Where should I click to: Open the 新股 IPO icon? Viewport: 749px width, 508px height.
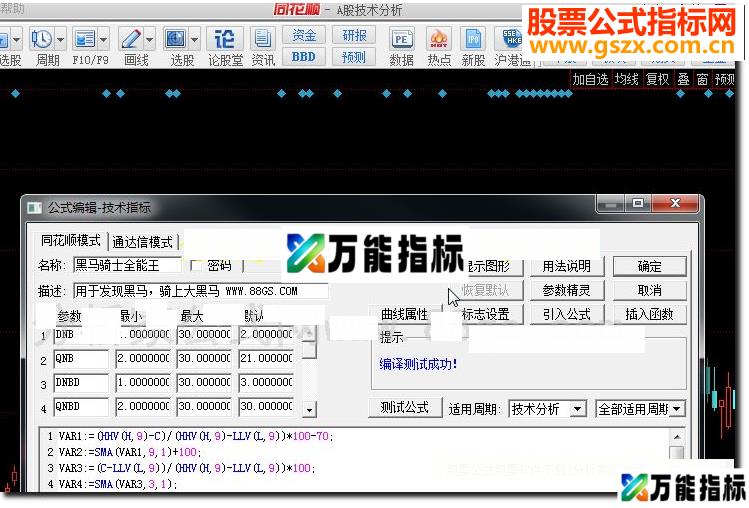coord(473,39)
